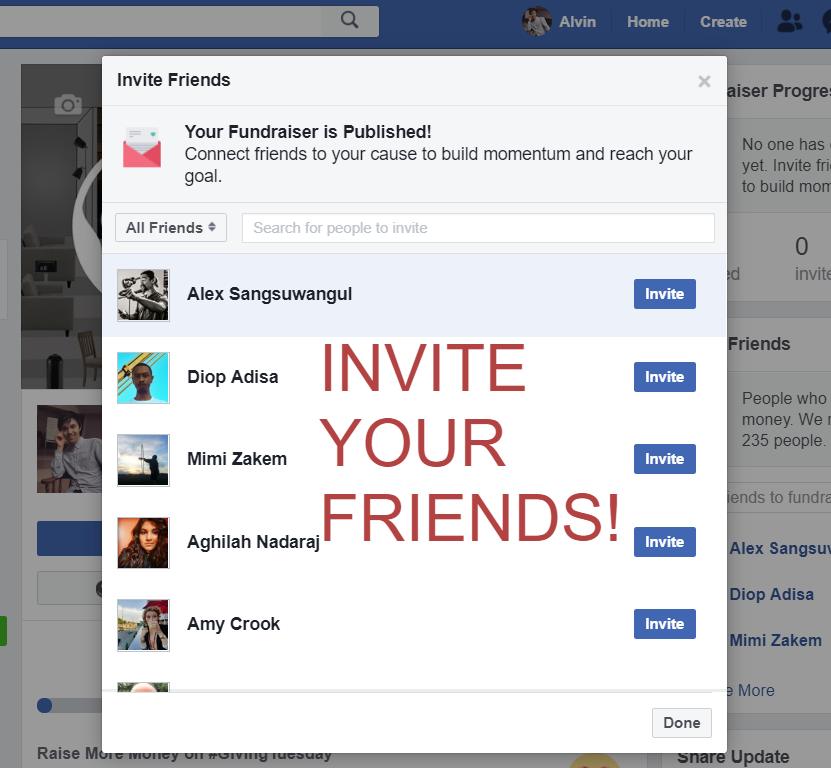The image size is (831, 768).
Task: Click the camera icon on the cover photo
Action: click(68, 104)
